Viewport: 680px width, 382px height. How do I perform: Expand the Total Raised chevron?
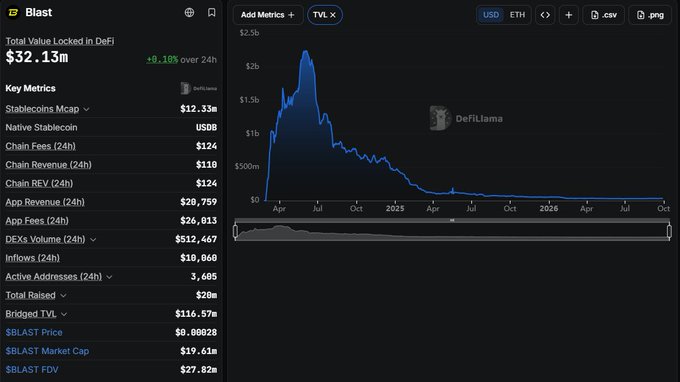[x=63, y=296]
